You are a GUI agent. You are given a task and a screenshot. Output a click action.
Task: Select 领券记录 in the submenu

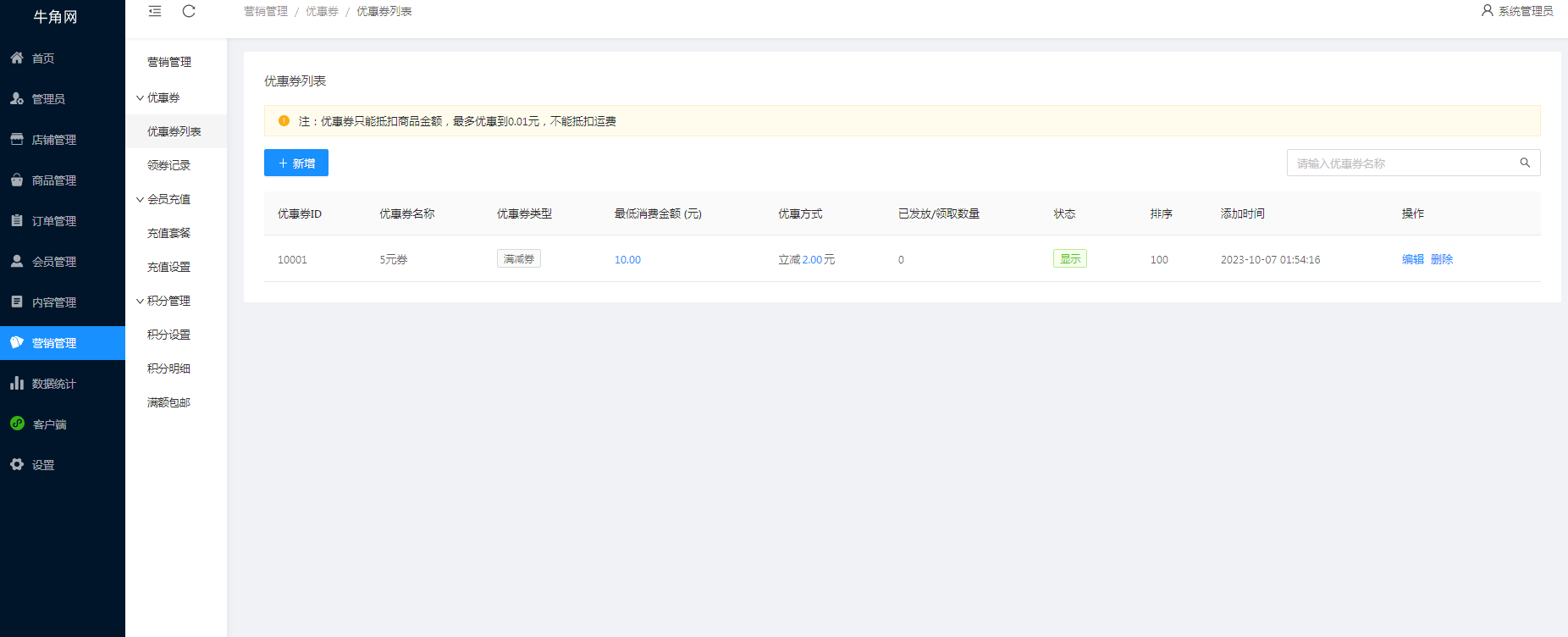[x=168, y=165]
